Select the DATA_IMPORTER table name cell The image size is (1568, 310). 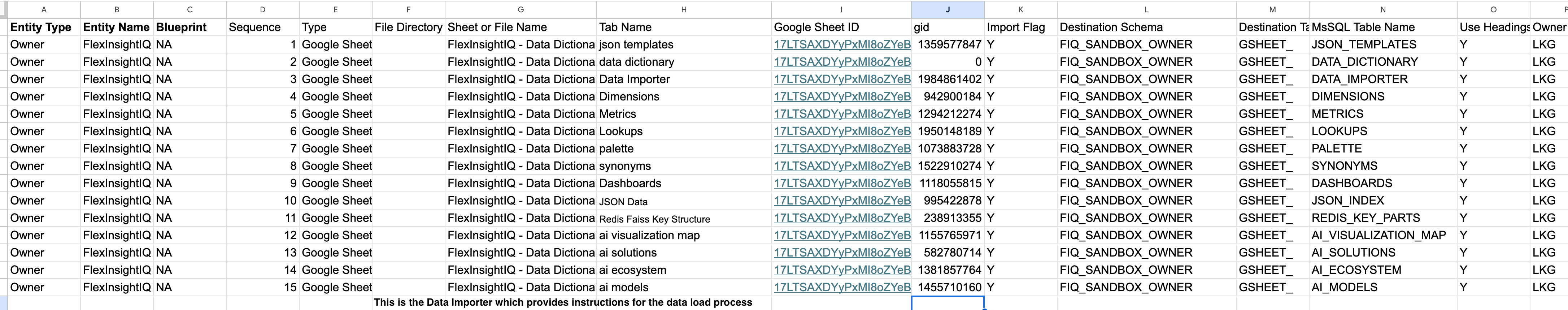click(x=1383, y=79)
